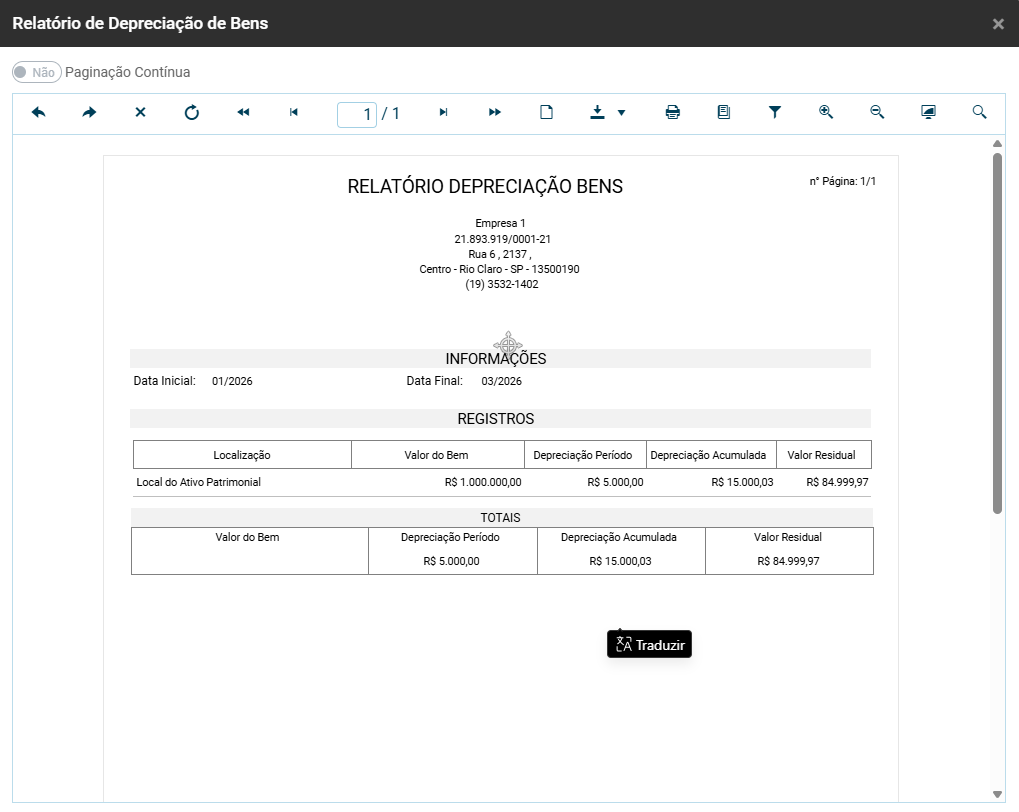Click the Traduzir translate button
Screen dimensions: 1019x812
pyautogui.click(x=650, y=645)
